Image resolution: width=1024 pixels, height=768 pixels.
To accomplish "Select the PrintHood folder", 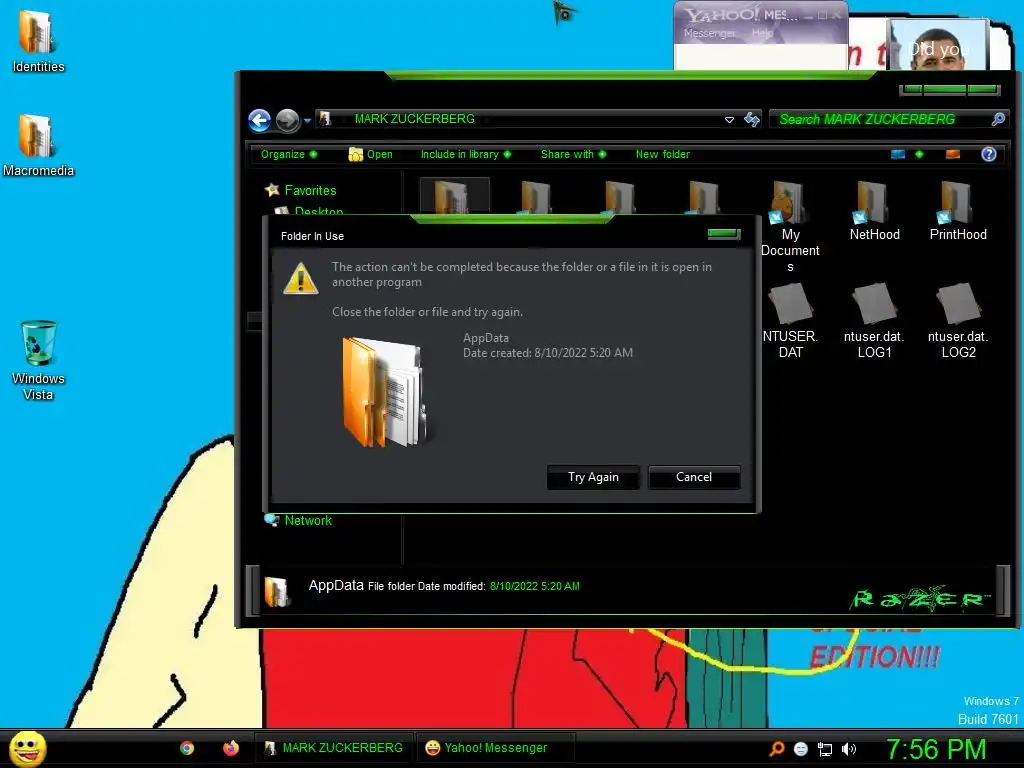I will click(958, 210).
